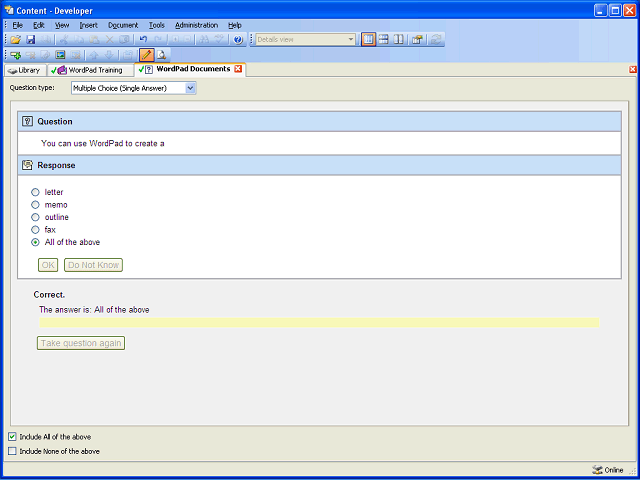Click the Undo arrow icon
The width and height of the screenshot is (640, 480).
(x=143, y=40)
